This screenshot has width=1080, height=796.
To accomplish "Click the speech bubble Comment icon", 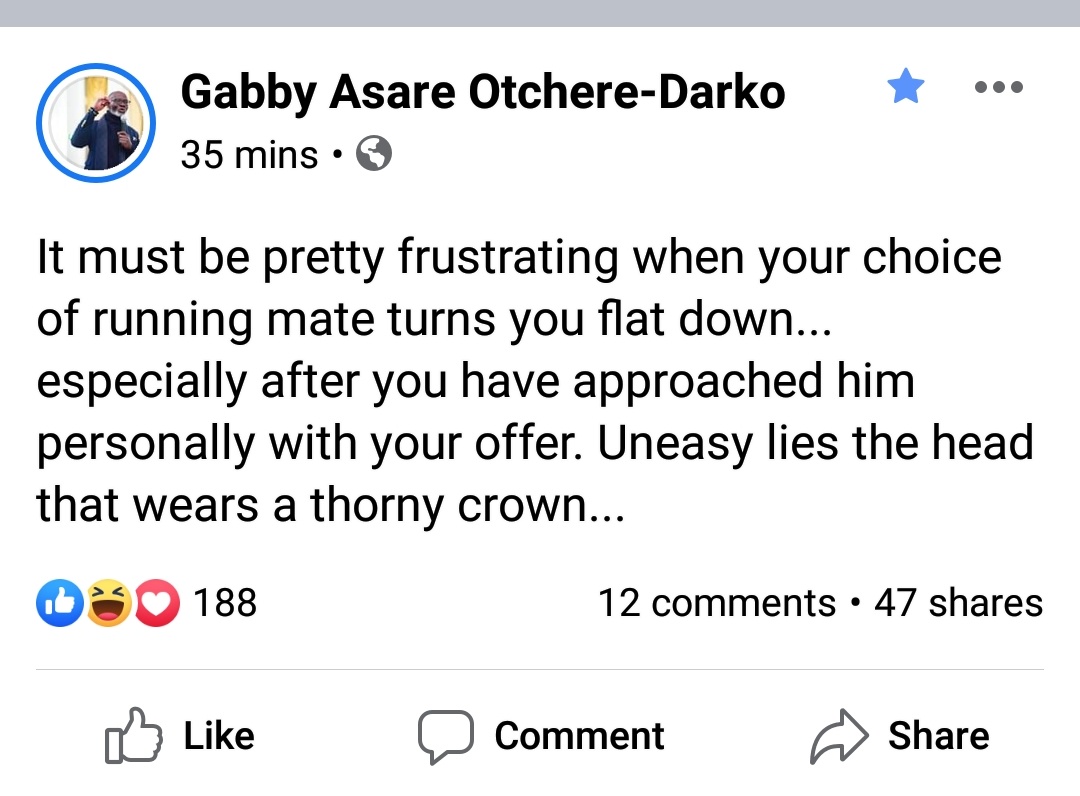I will tap(445, 736).
